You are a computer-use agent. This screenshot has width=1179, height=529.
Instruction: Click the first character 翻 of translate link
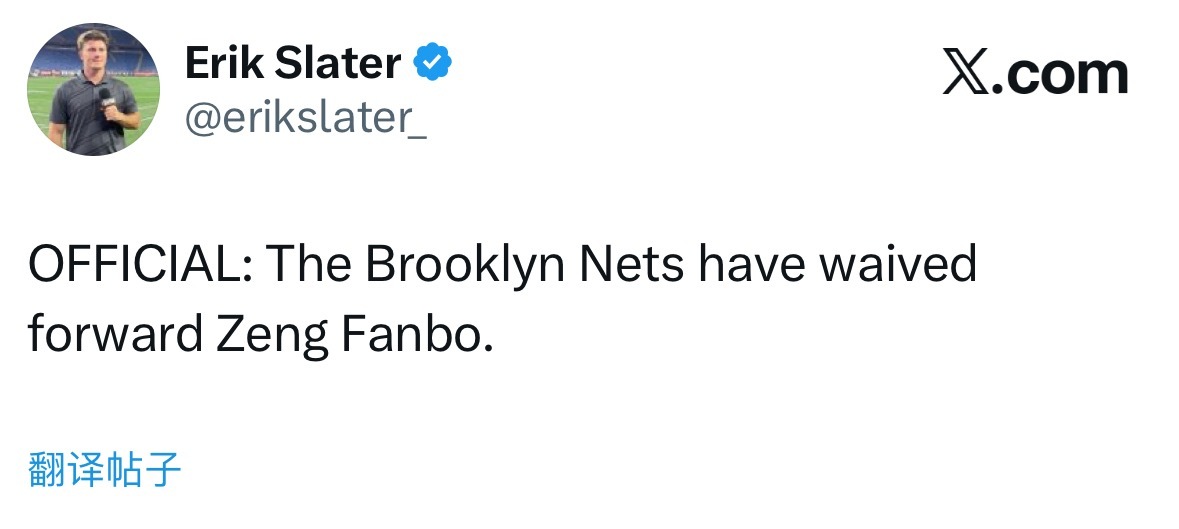coord(46,468)
